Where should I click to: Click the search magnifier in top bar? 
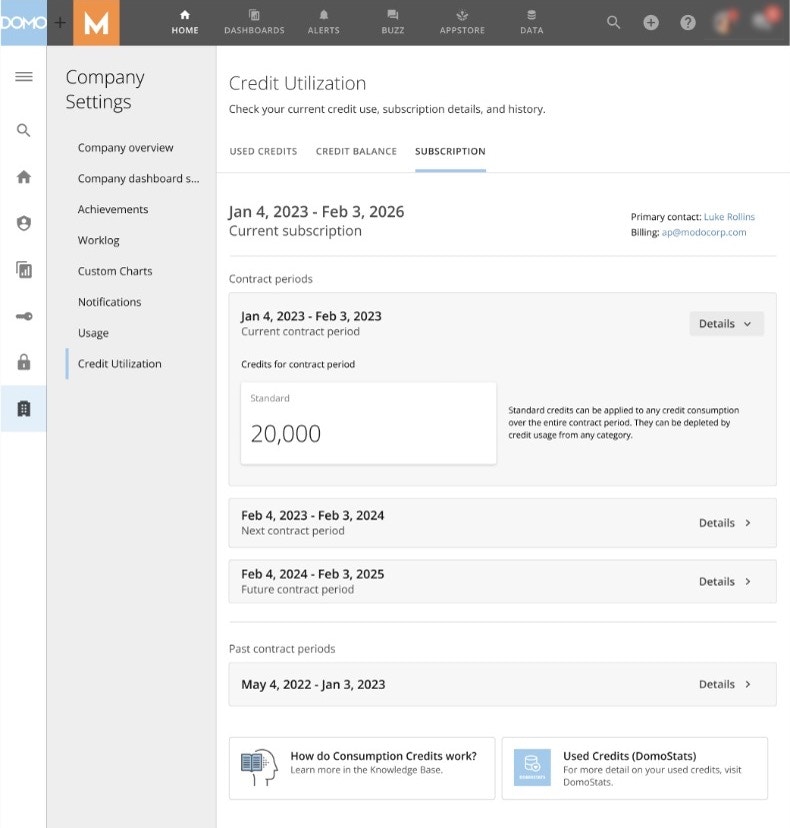pyautogui.click(x=613, y=22)
